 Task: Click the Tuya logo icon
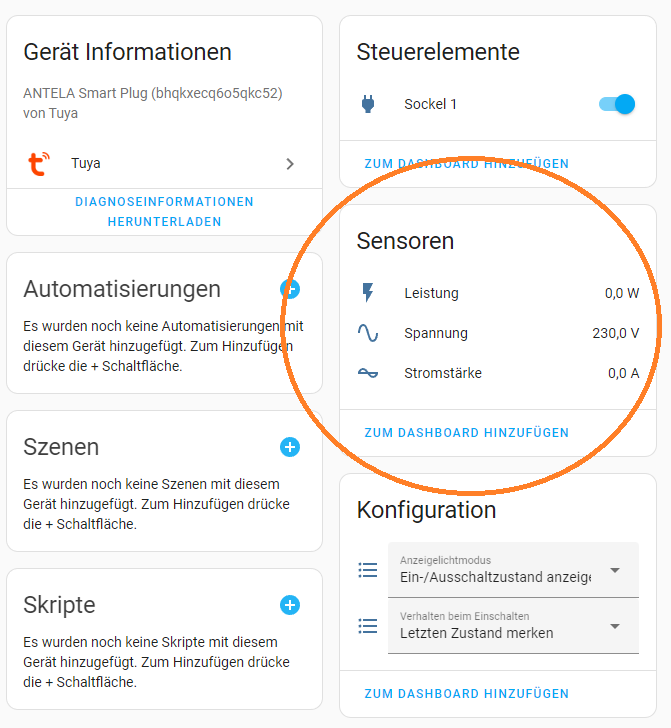[39, 164]
